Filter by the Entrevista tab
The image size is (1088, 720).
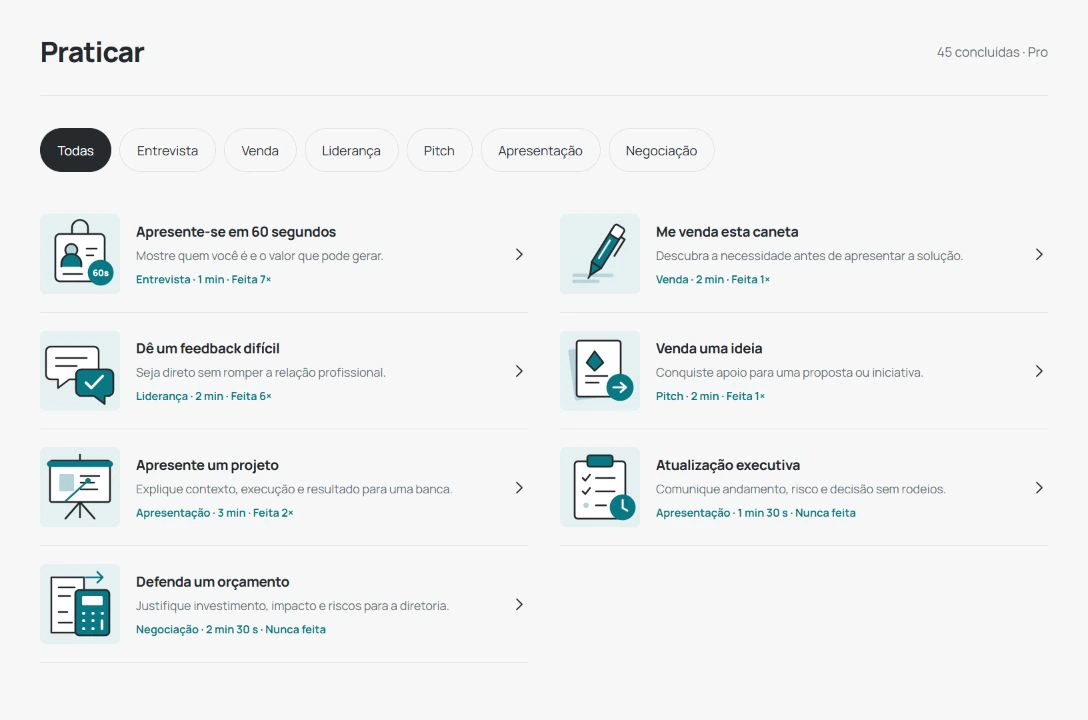pos(167,151)
